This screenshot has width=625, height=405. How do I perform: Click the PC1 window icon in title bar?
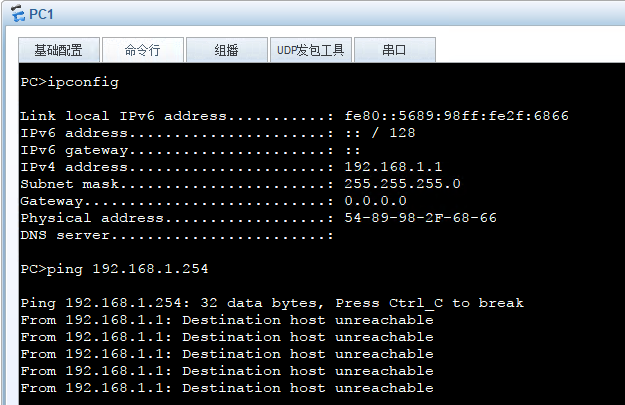[x=18, y=14]
